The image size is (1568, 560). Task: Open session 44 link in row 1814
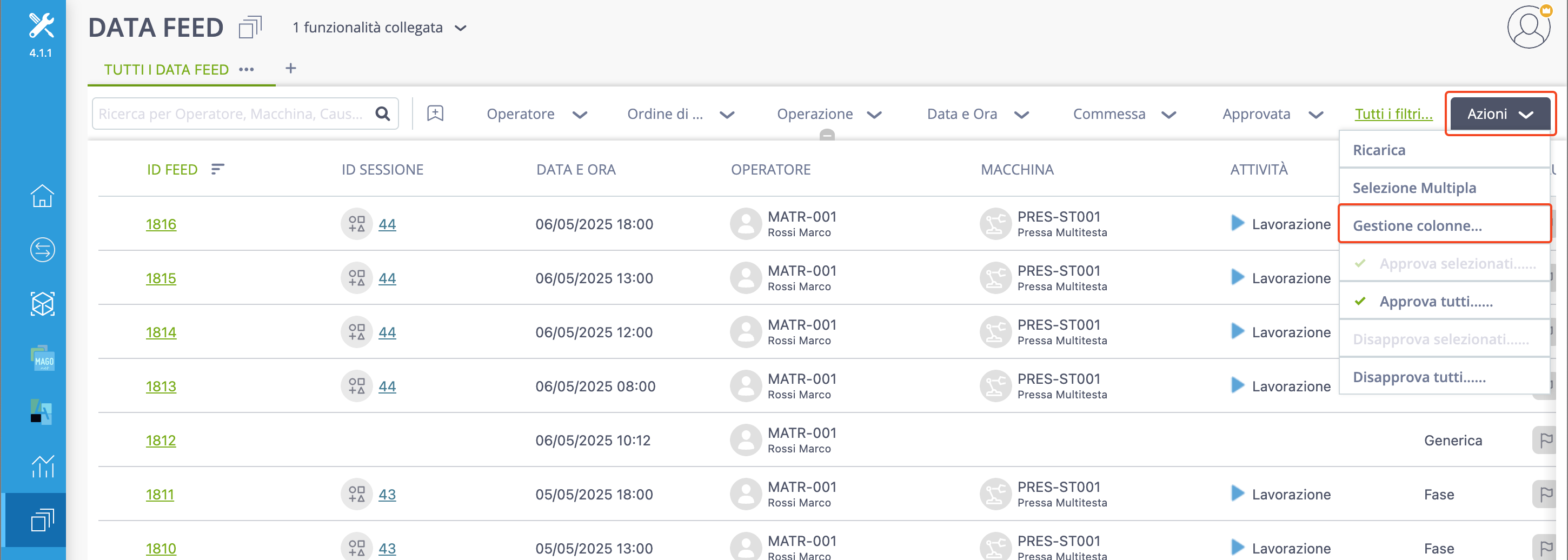coord(387,332)
